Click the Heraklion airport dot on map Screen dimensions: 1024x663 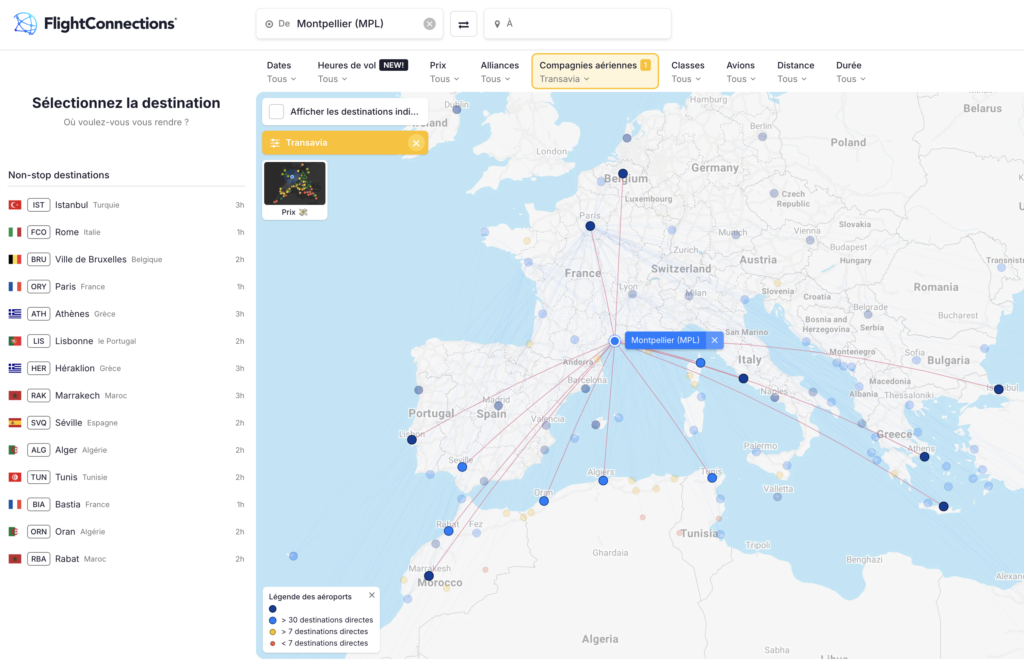[944, 506]
